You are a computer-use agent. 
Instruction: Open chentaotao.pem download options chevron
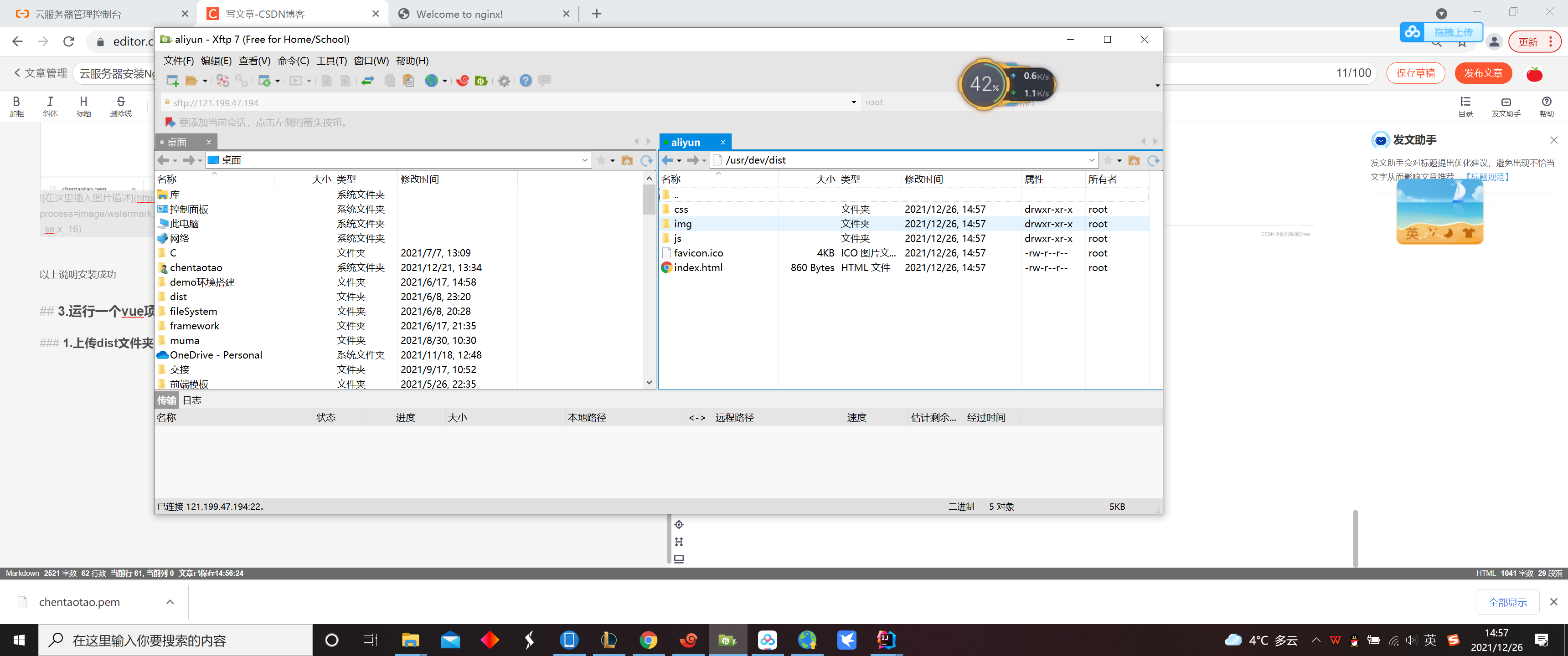pyautogui.click(x=170, y=602)
